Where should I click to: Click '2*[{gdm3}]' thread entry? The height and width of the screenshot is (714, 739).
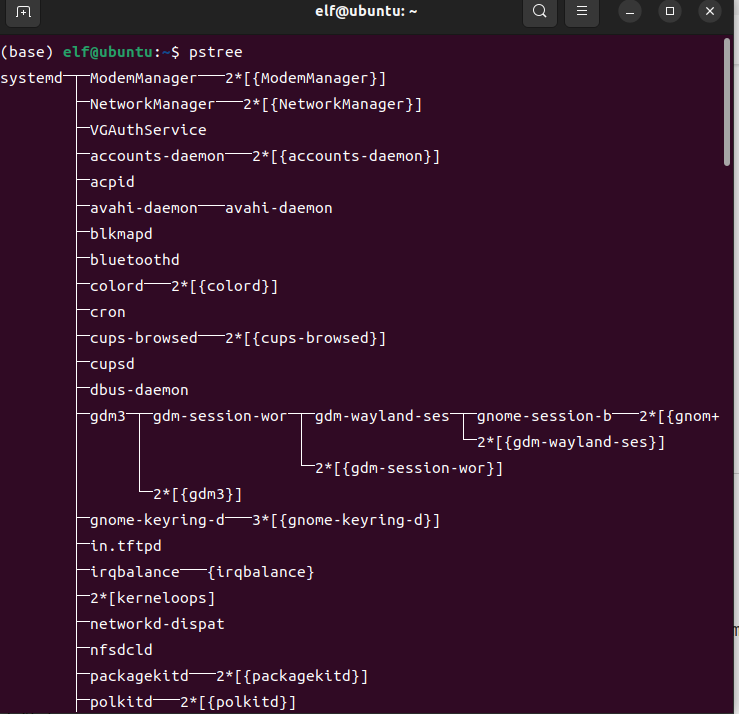tap(197, 494)
